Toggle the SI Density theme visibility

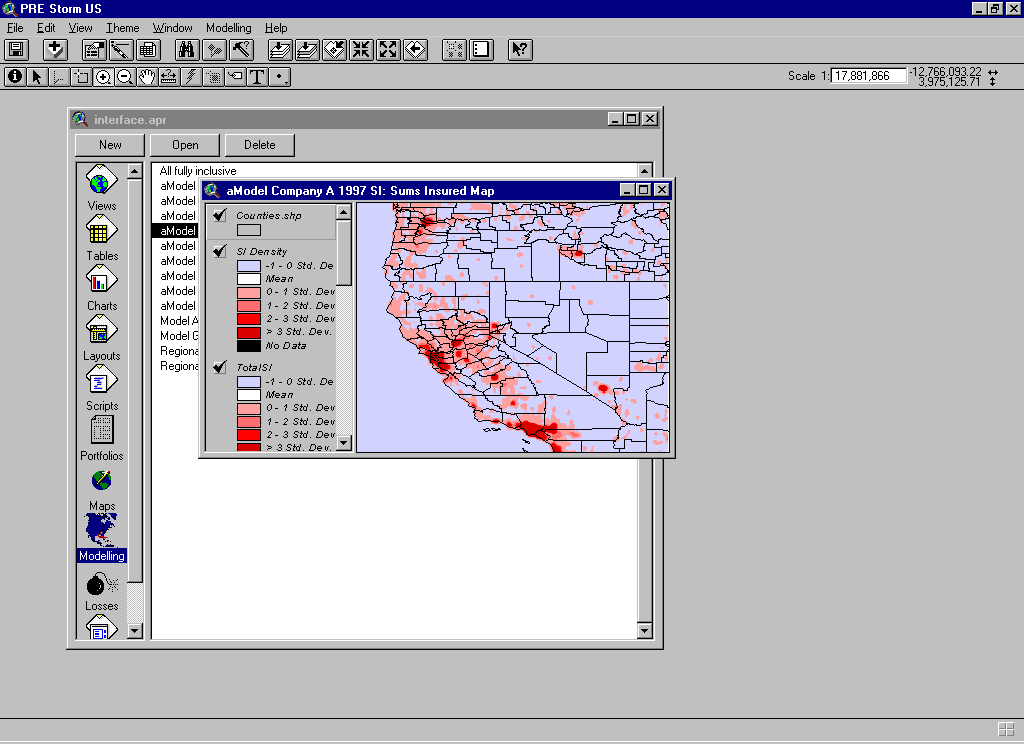pyautogui.click(x=220, y=251)
